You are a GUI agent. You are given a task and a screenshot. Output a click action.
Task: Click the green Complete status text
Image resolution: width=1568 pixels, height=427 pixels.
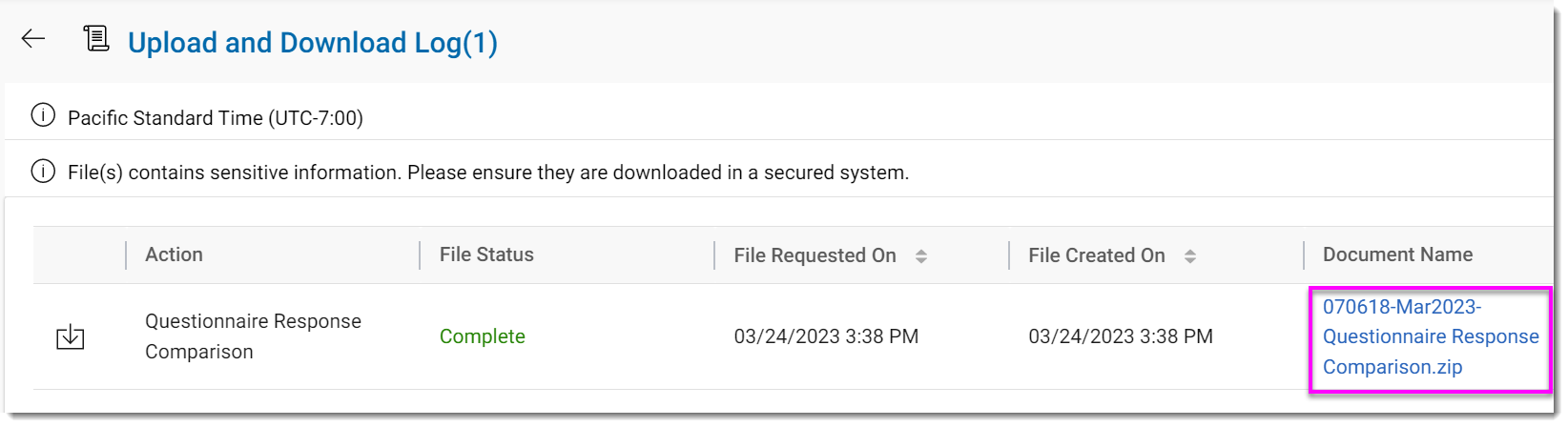click(x=483, y=336)
